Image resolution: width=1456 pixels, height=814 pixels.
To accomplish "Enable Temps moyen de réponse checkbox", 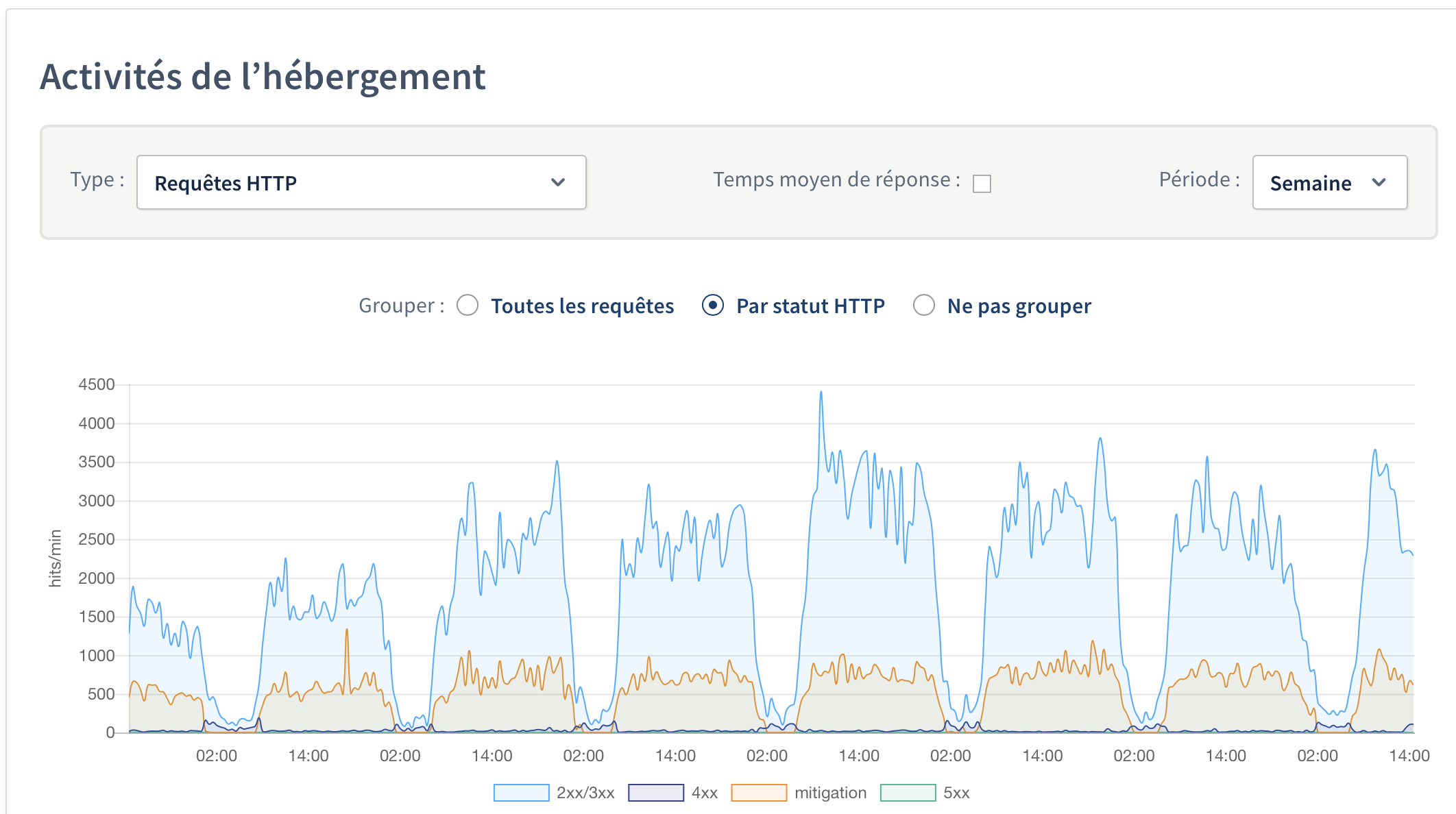I will click(x=982, y=184).
